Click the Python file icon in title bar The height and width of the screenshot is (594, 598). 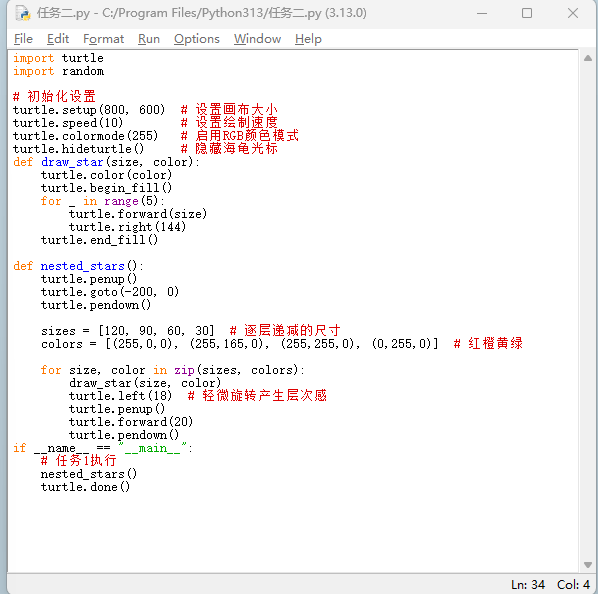point(23,13)
